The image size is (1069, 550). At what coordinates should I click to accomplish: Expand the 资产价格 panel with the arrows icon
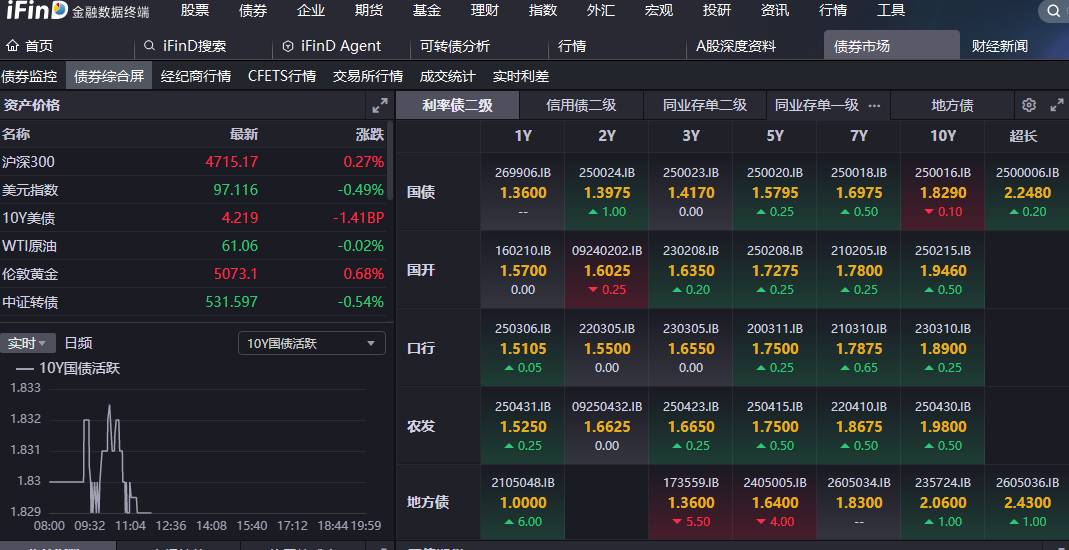(380, 106)
